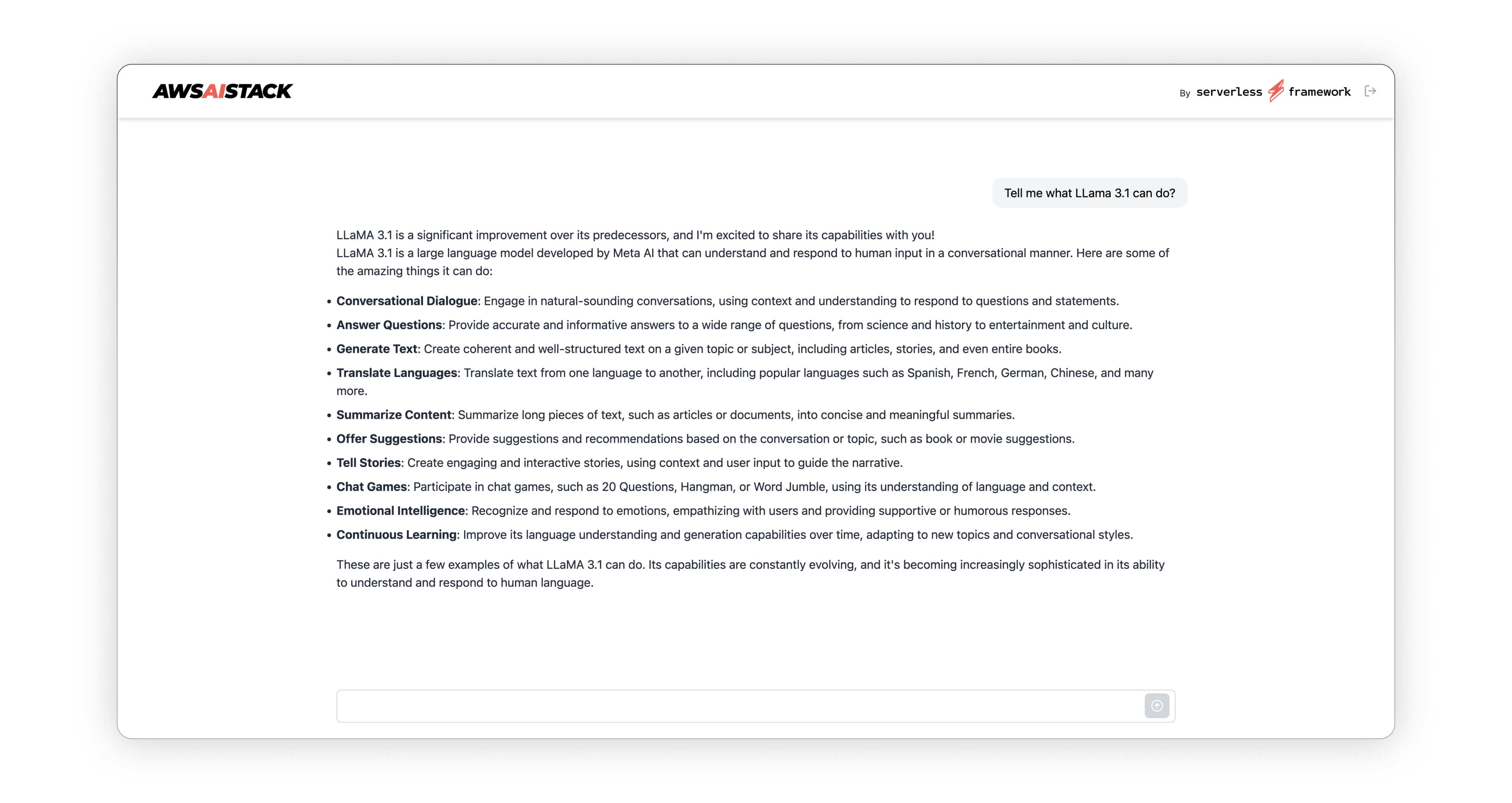Focus the chat message input field
Screen dimensions: 1512x803
click(740, 705)
